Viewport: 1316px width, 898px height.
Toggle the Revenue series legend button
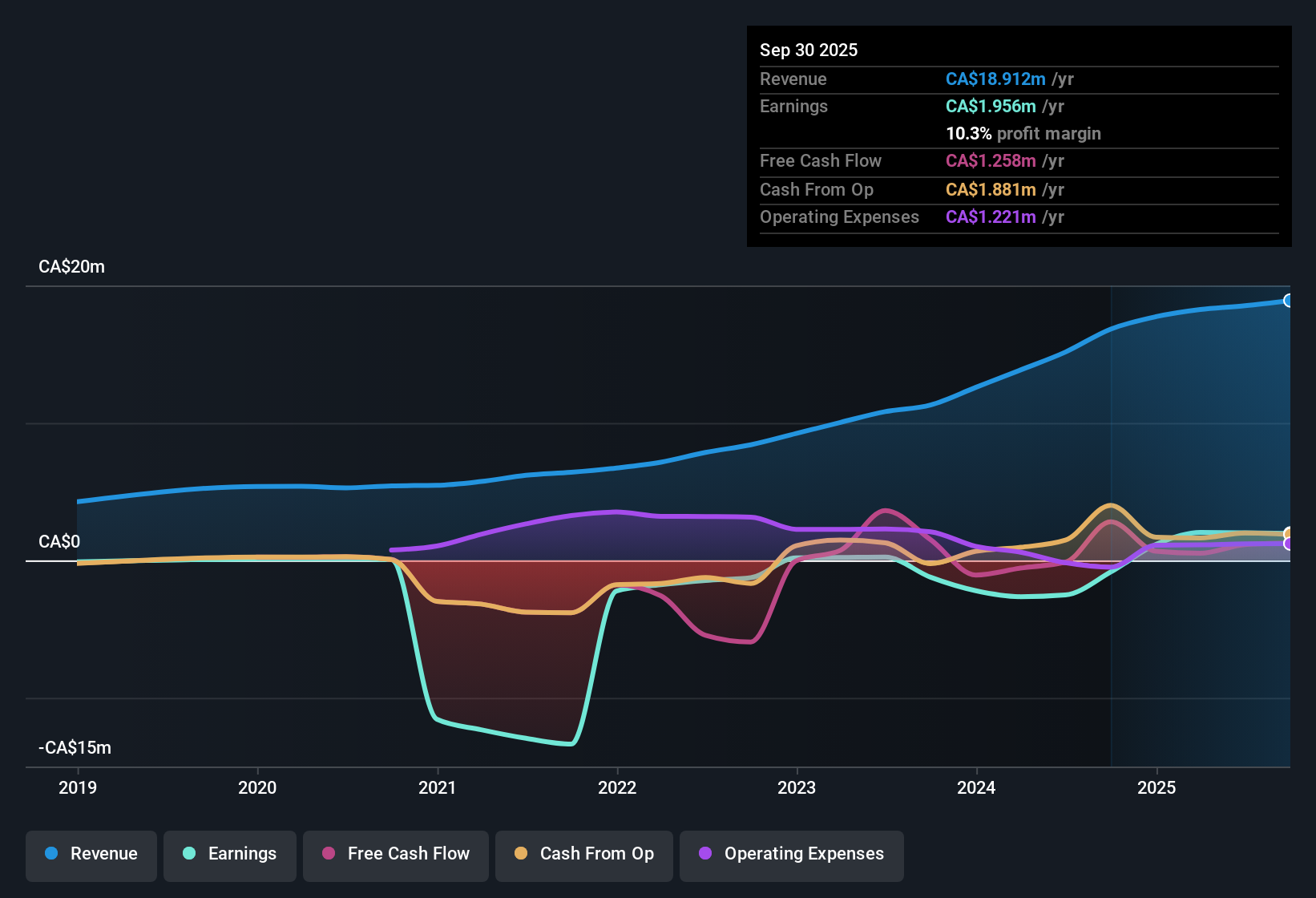click(91, 855)
